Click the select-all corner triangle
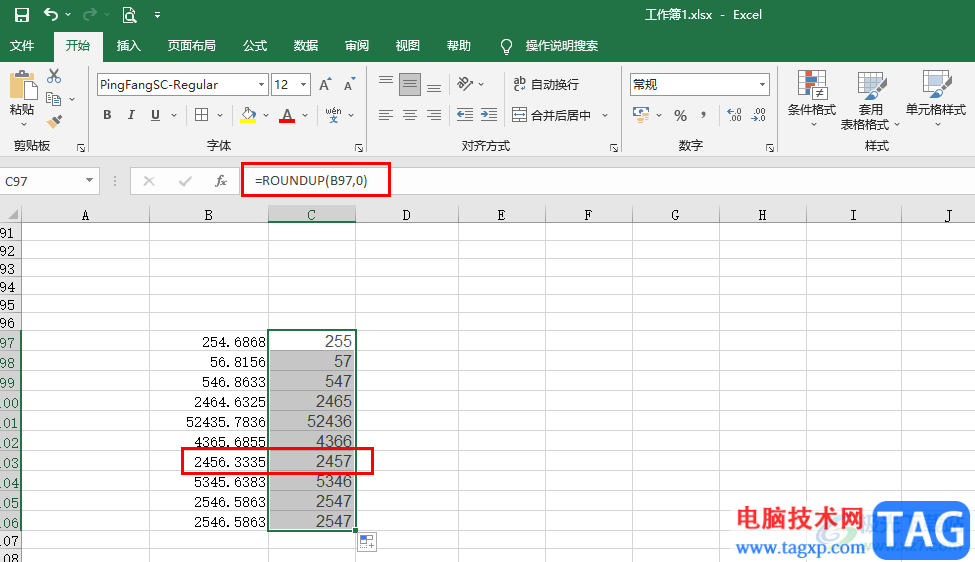Screen dimensions: 975x562 11,215
